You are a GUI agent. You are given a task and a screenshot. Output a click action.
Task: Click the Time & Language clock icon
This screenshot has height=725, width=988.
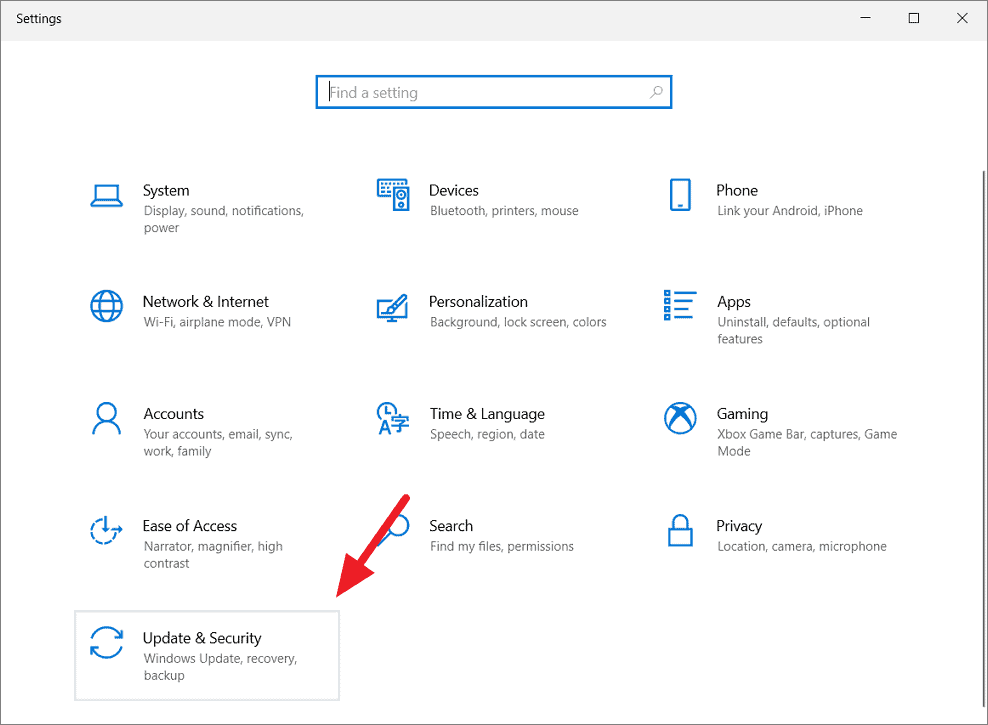point(393,419)
